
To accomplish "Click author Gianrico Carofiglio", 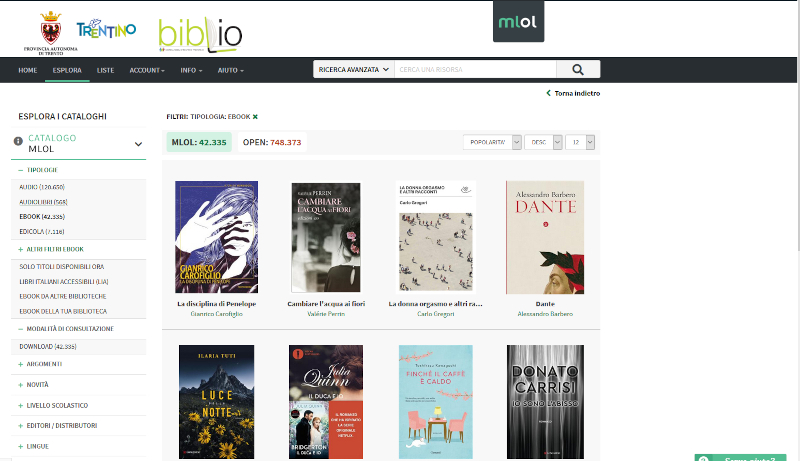I will (x=216, y=314).
